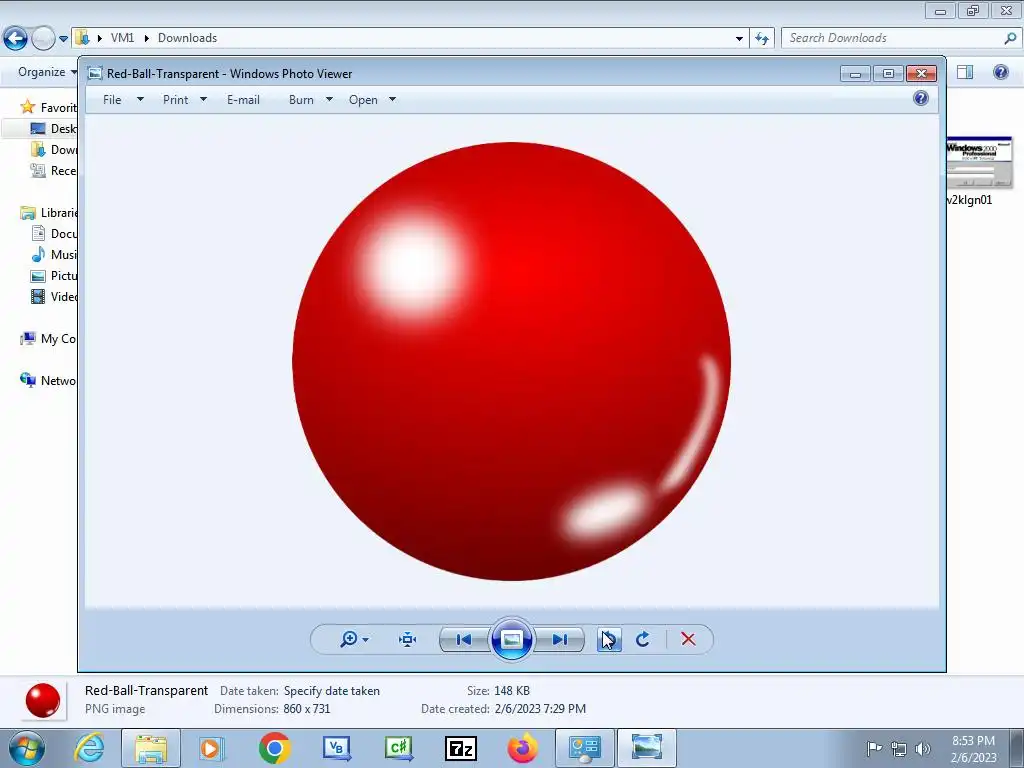Launch Windows Media Player from the taskbar
This screenshot has width=1024, height=768.
(212, 748)
